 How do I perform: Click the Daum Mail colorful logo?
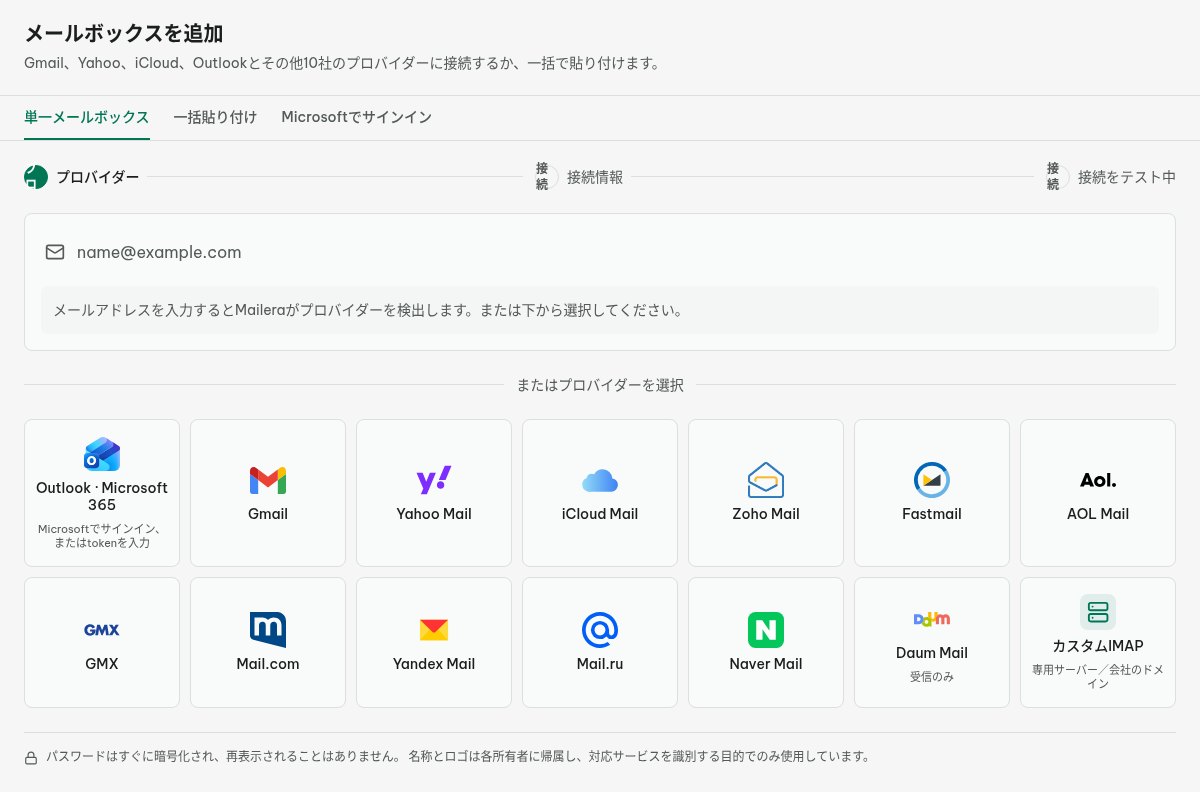pos(932,619)
